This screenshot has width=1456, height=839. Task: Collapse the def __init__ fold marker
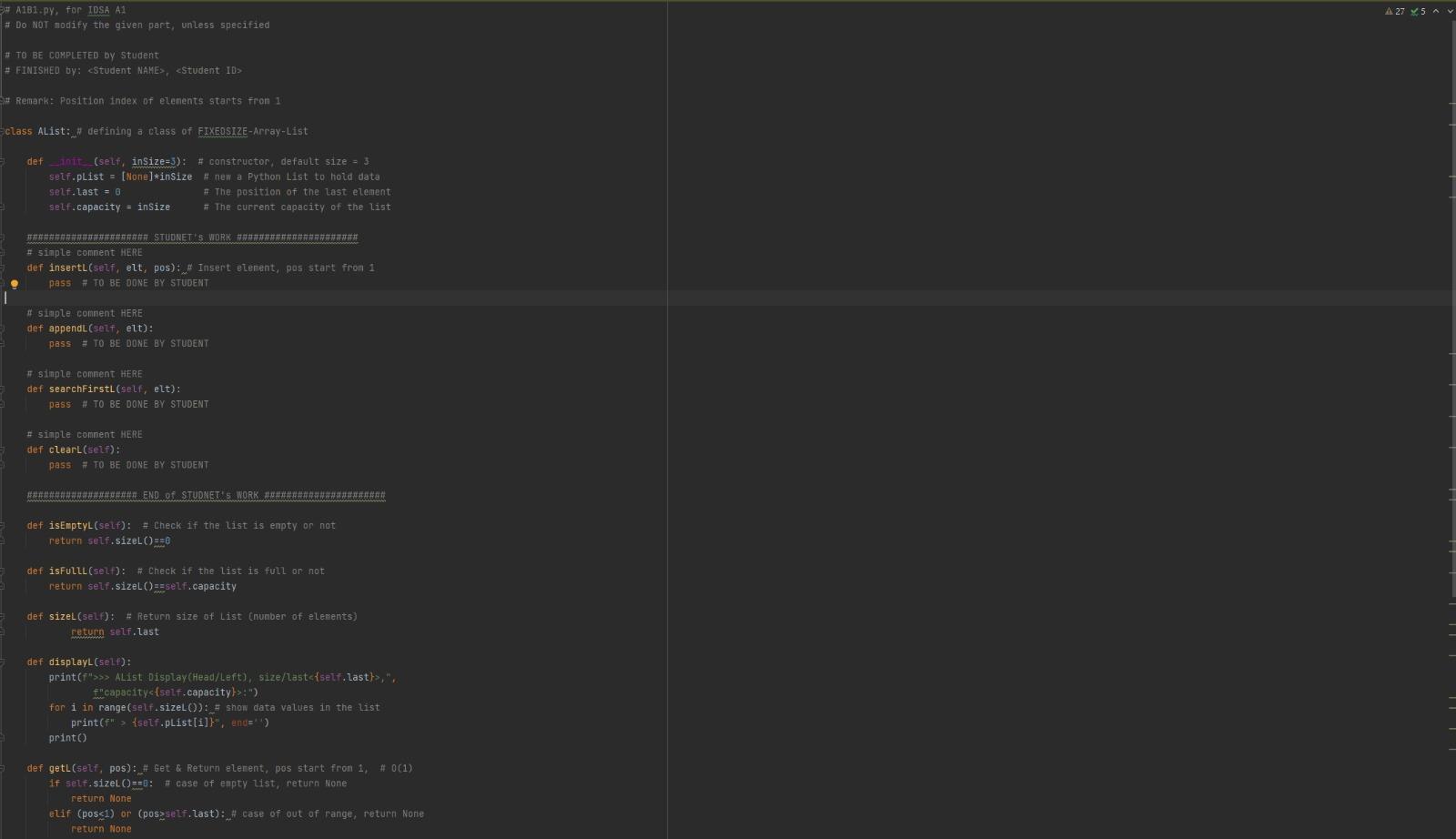3,162
